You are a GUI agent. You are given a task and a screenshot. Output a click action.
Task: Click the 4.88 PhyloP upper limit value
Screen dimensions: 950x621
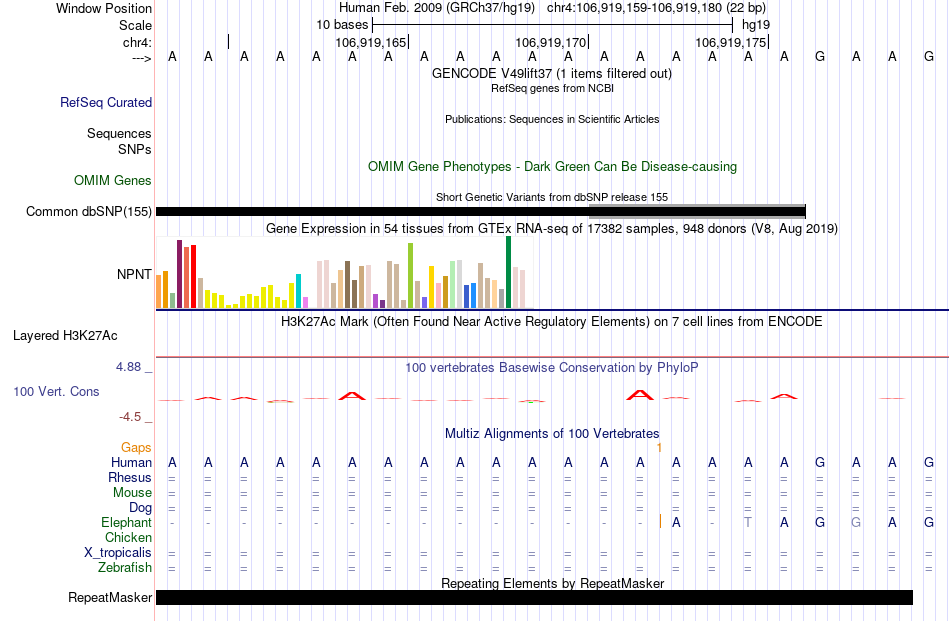click(128, 367)
